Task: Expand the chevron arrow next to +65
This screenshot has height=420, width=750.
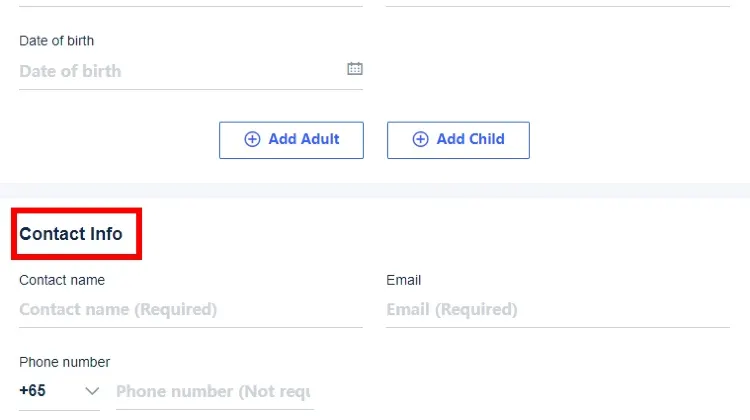Action: (x=92, y=391)
